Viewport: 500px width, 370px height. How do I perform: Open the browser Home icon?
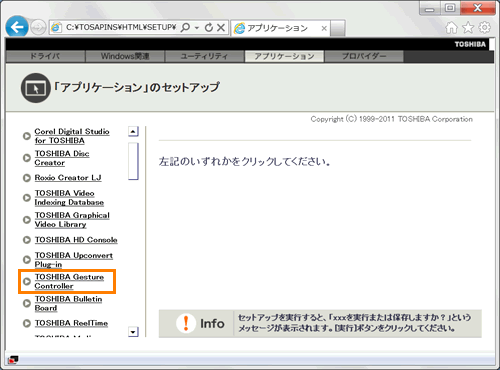(x=451, y=28)
